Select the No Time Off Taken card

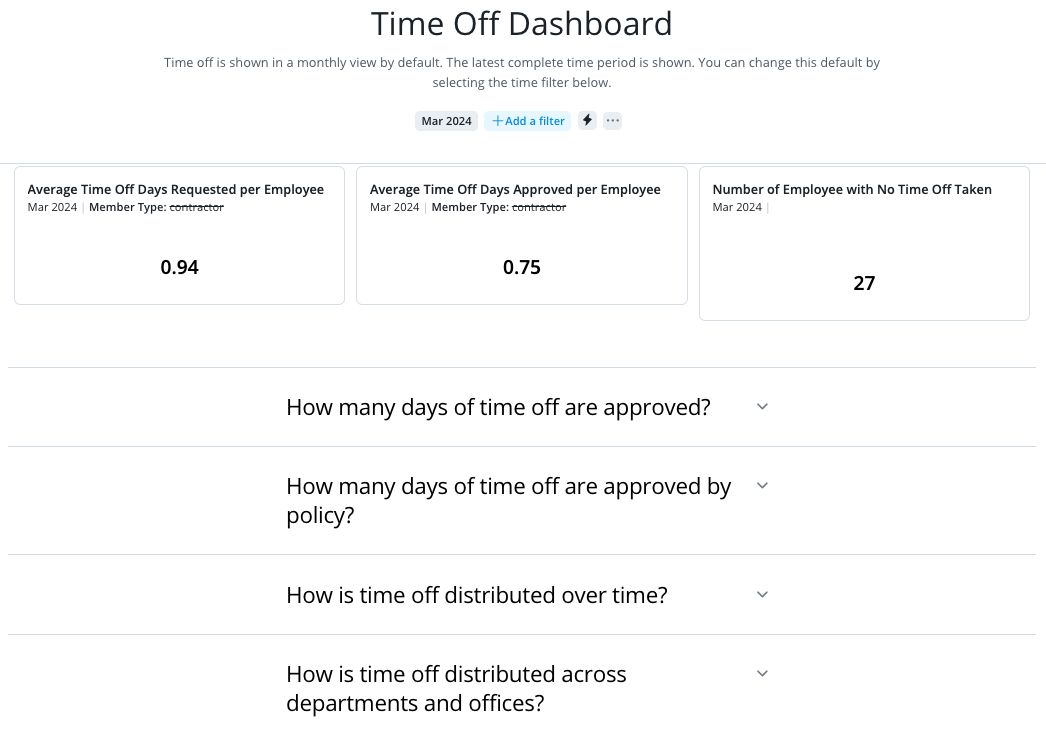[x=865, y=243]
